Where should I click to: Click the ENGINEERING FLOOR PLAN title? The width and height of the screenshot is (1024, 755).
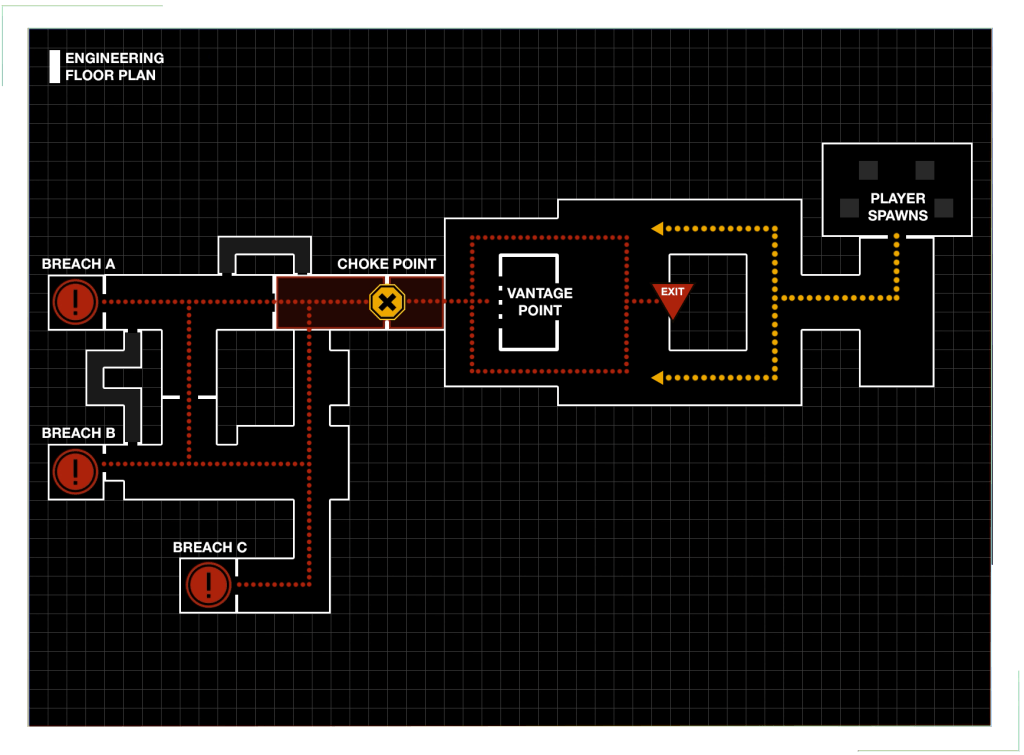click(x=114, y=67)
